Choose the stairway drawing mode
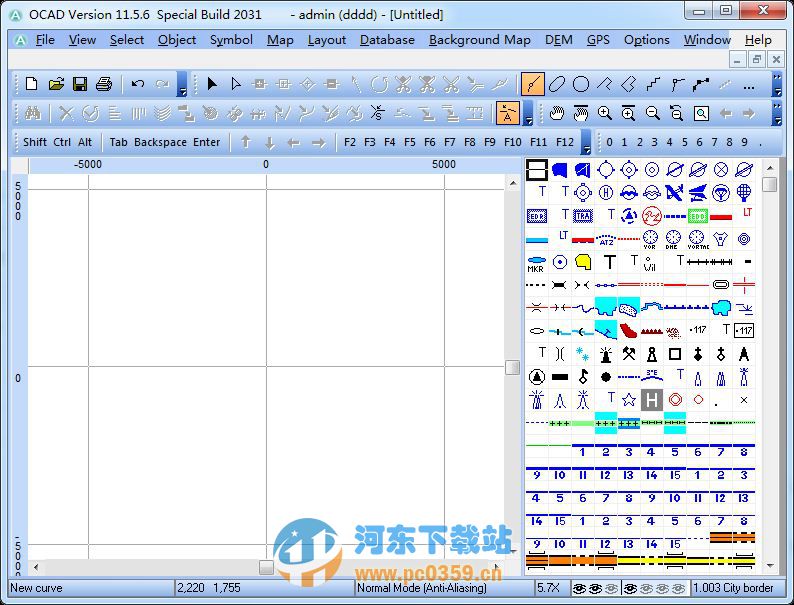This screenshot has width=794, height=605. point(653,84)
